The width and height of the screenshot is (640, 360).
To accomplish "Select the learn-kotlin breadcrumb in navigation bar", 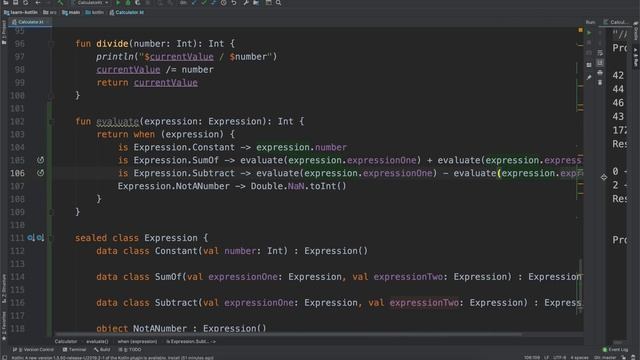I will [x=21, y=12].
